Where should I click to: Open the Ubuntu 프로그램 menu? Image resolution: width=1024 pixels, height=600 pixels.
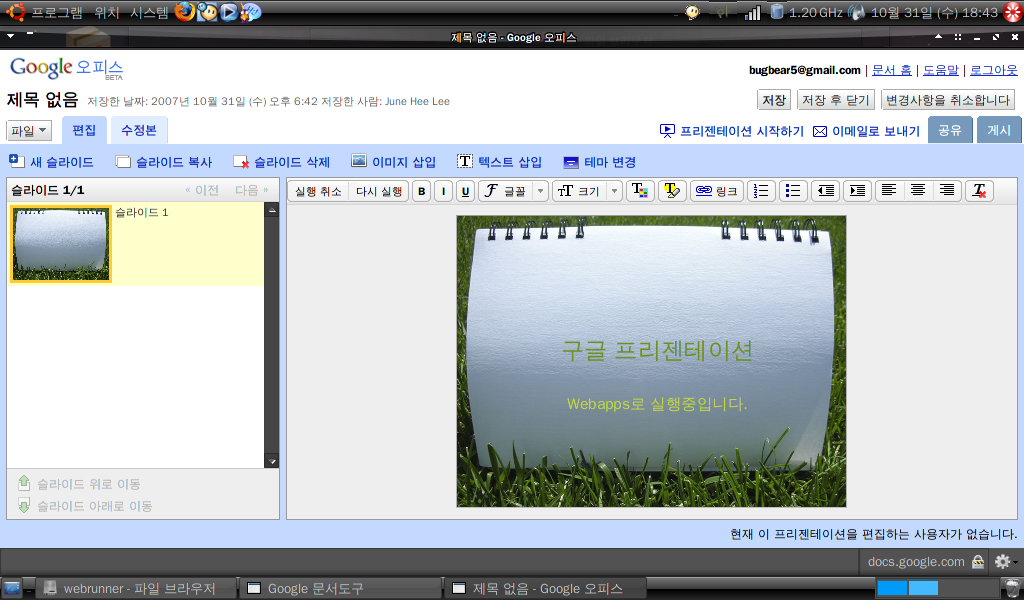pyautogui.click(x=57, y=12)
